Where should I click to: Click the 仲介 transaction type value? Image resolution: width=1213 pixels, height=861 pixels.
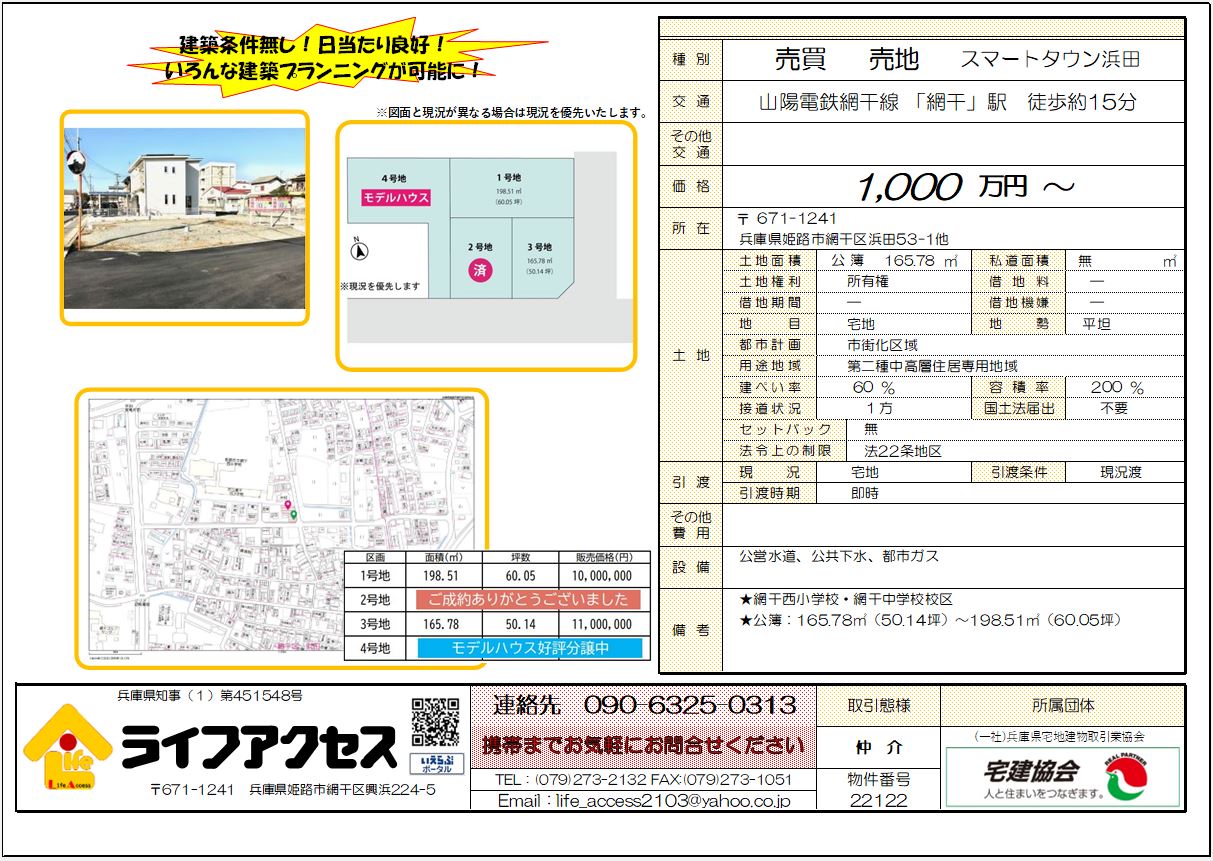879,748
